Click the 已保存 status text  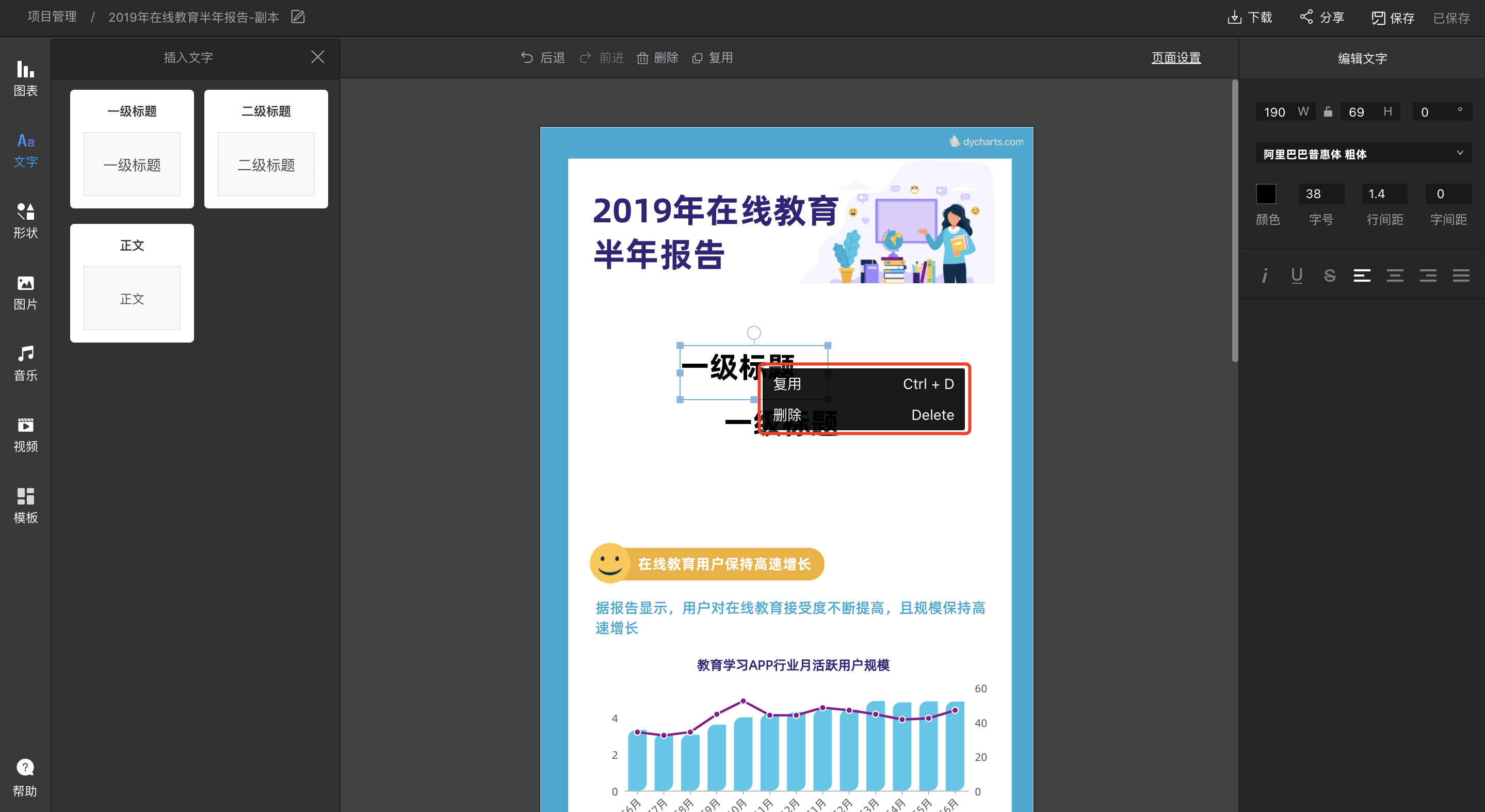[x=1451, y=18]
